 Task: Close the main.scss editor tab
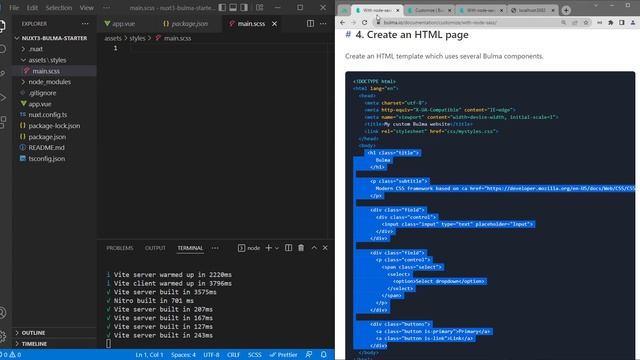point(274,24)
